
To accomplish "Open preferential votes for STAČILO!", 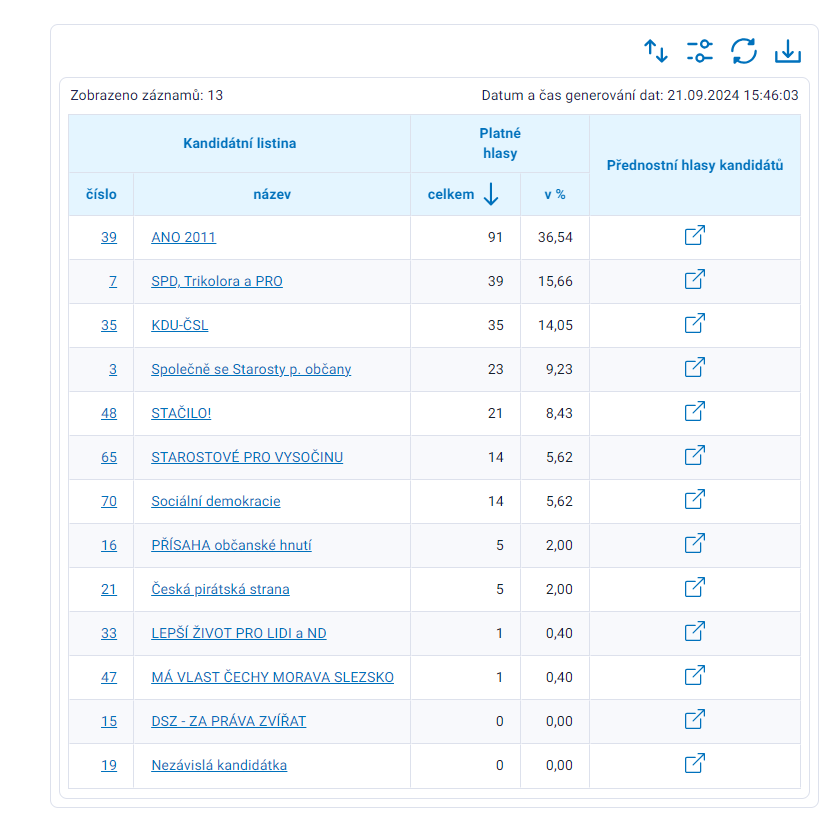I will (695, 412).
